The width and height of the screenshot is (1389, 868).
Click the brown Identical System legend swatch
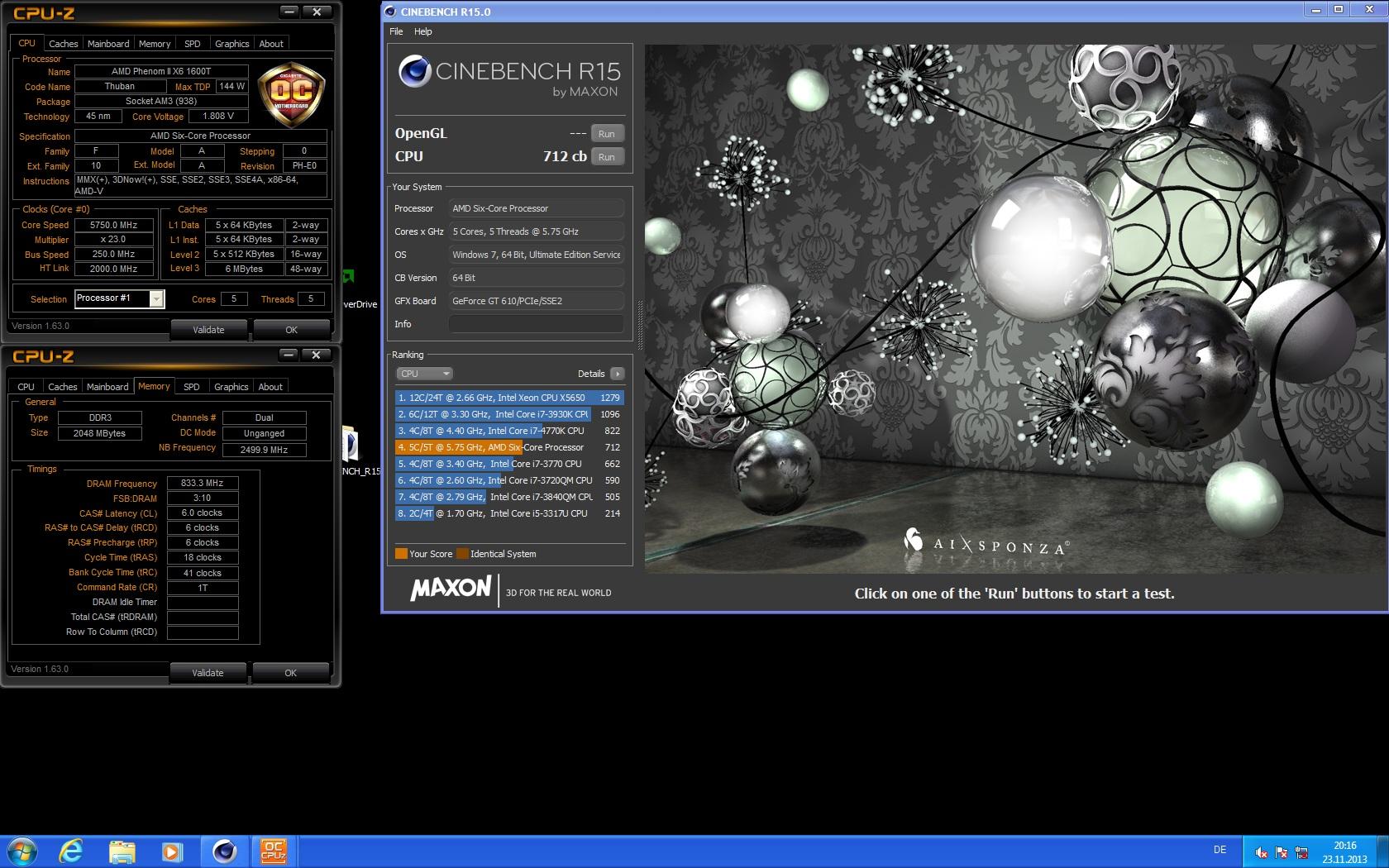point(462,554)
